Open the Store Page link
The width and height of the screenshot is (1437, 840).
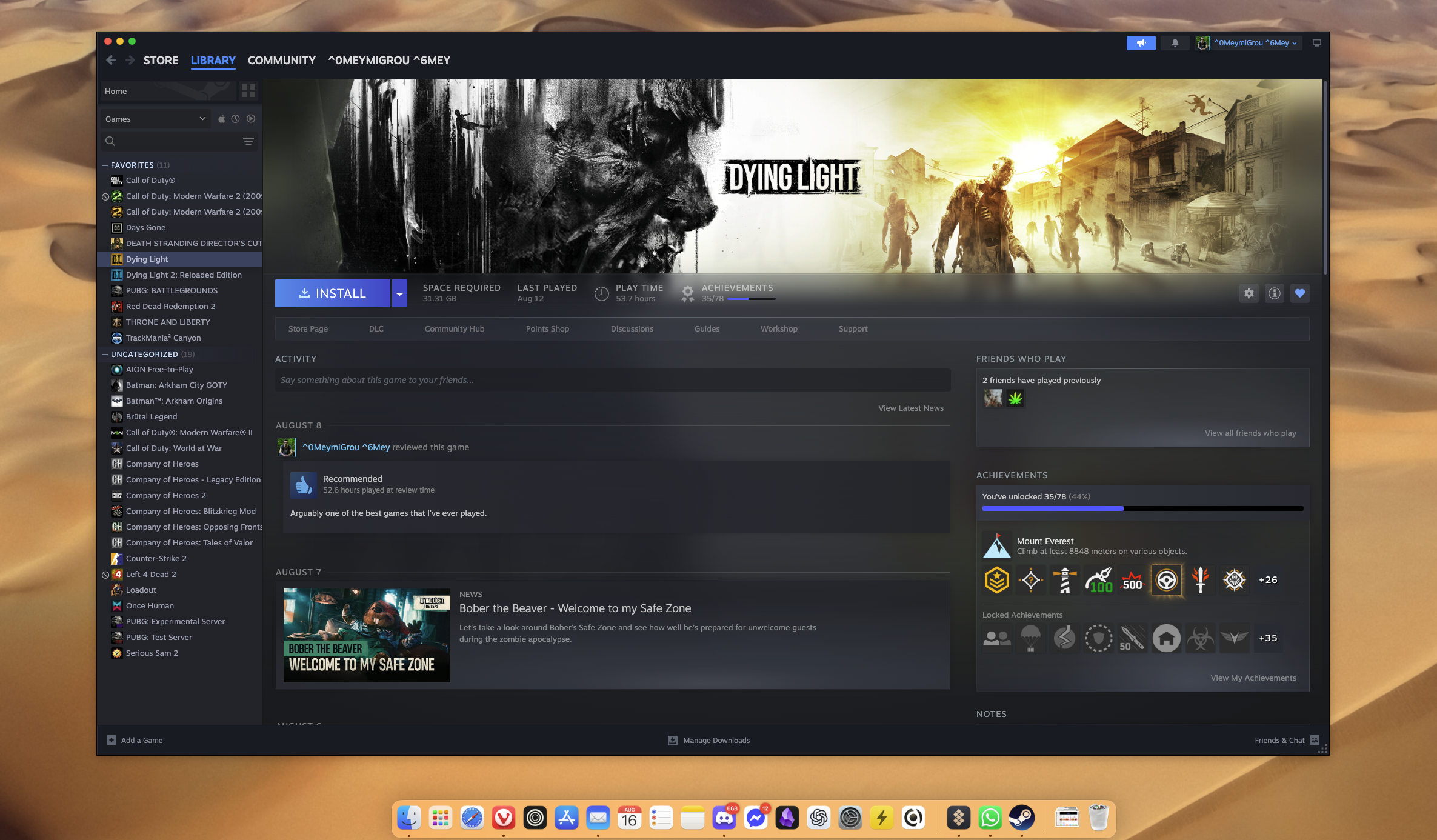tap(308, 329)
